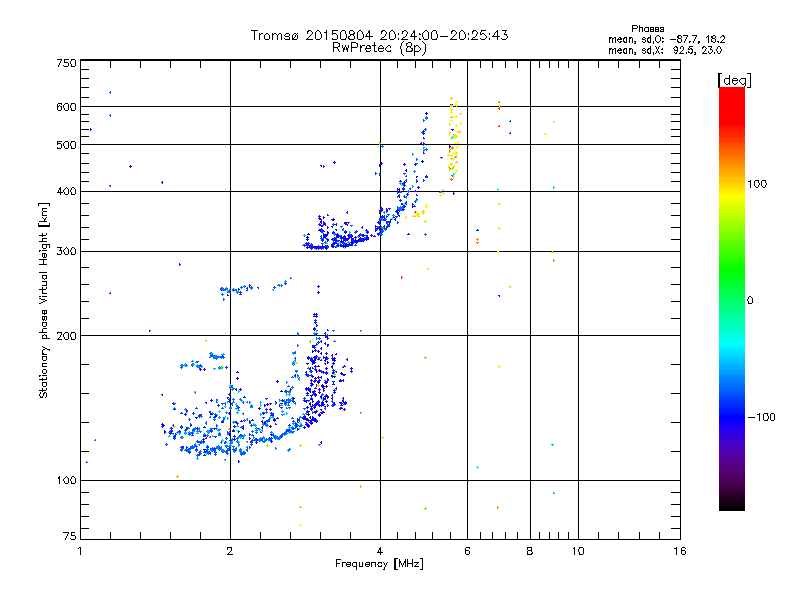Select the 'mean, sd,X: 92.5, 23.0' text
Viewport: 800px width, 600px height.
click(665, 50)
